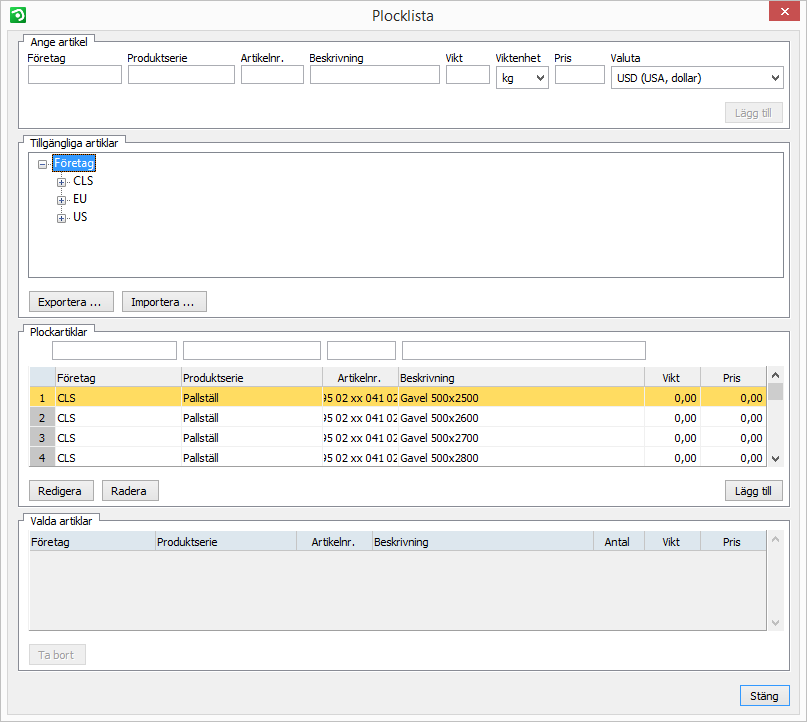Select US in the available articles tree
This screenshot has height=722, width=807.
pos(80,217)
